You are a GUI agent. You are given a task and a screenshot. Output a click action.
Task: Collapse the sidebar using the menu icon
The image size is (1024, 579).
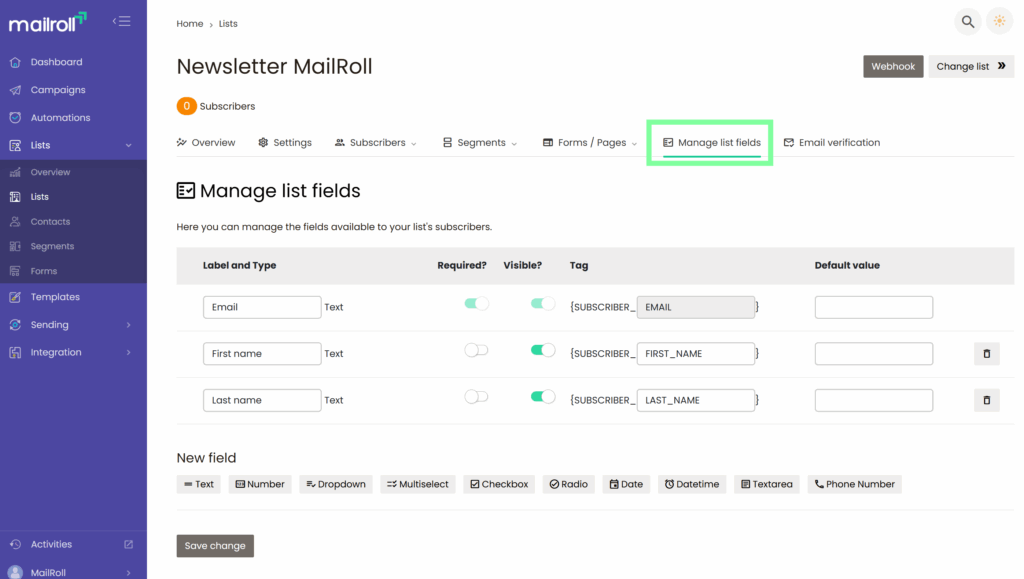click(x=121, y=21)
